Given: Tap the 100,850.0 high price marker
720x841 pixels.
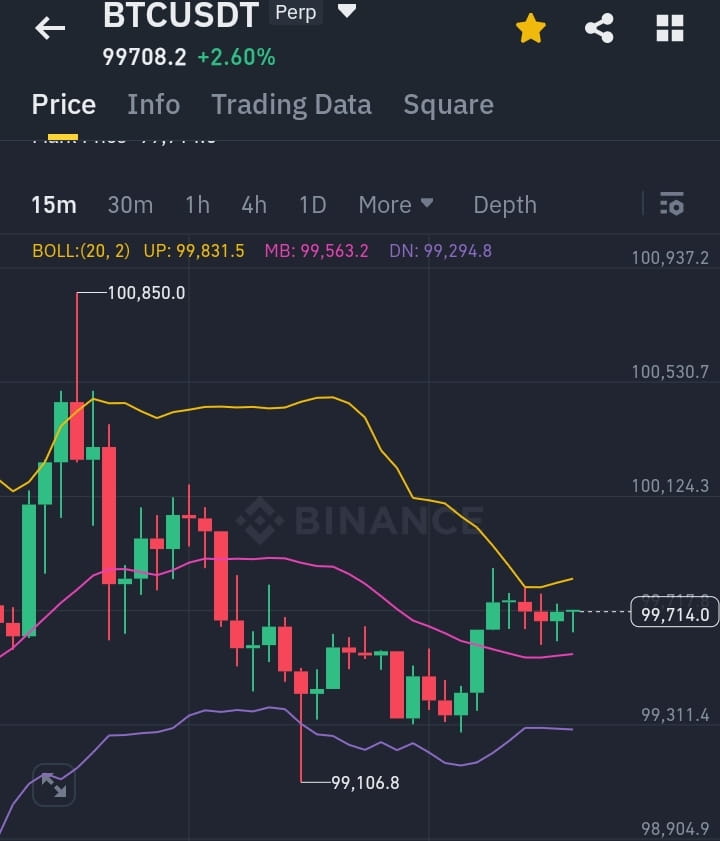Looking at the screenshot, I should click(146, 293).
